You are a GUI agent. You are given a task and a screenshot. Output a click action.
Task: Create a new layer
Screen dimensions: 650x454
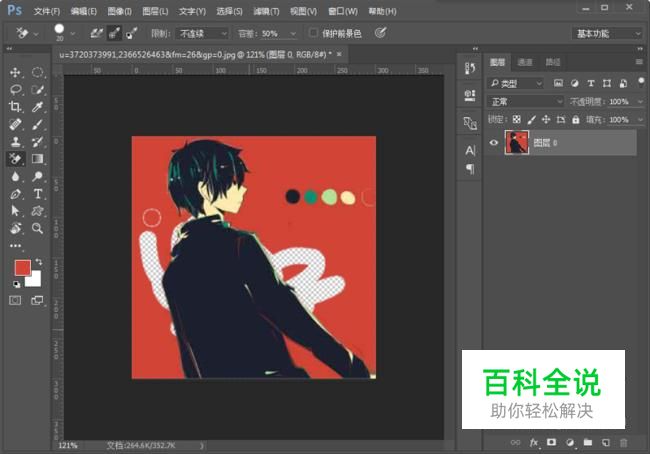pyautogui.click(x=606, y=442)
